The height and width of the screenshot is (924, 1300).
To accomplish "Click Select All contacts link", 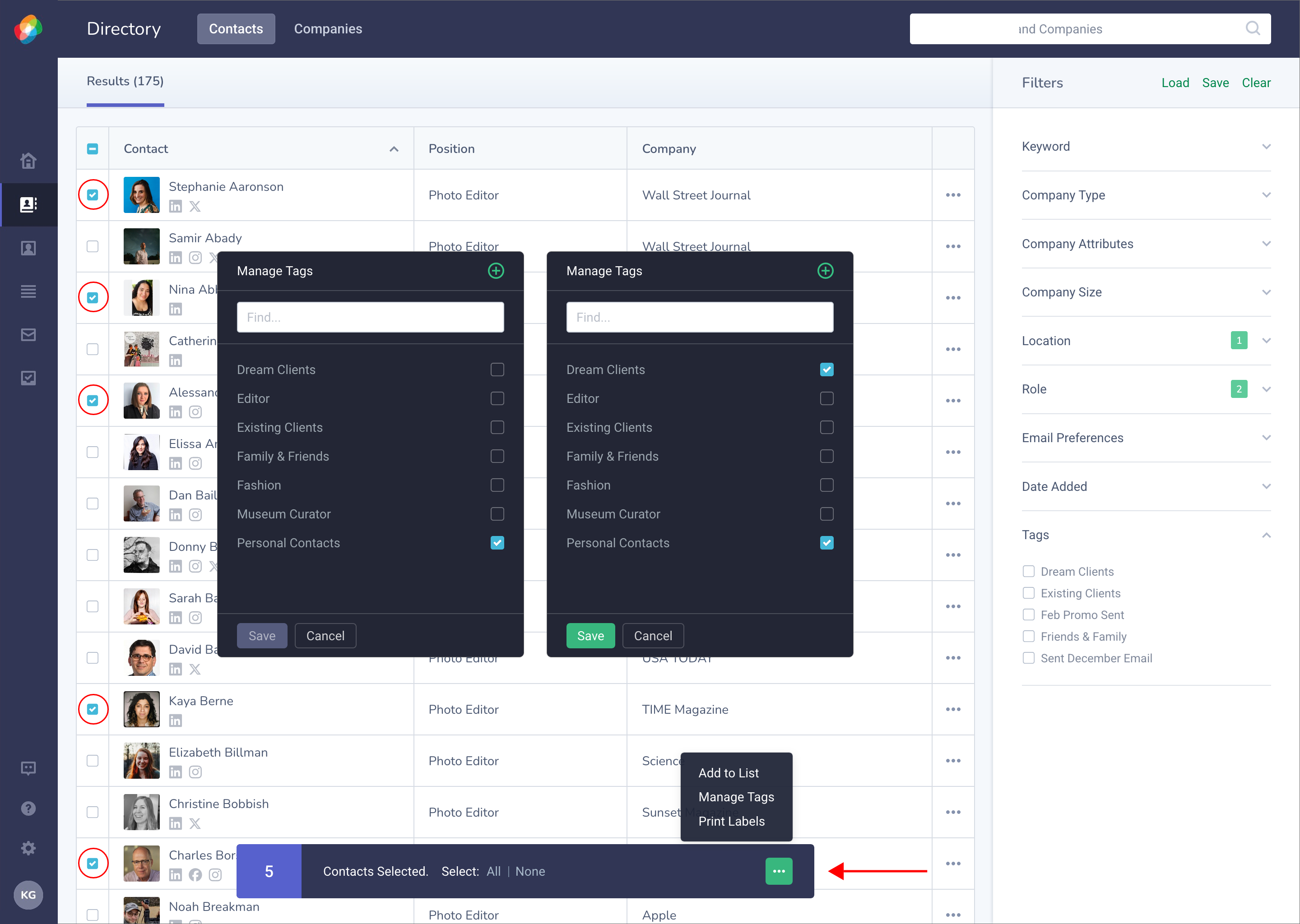I will (x=493, y=872).
